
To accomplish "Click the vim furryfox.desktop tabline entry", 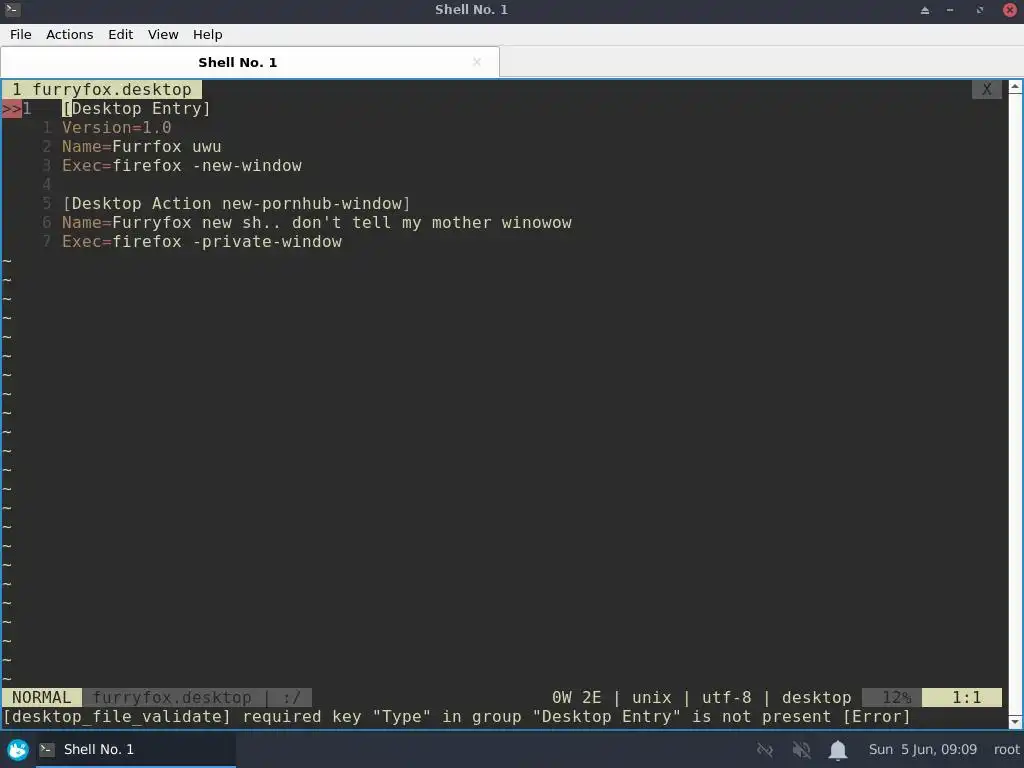I will (x=102, y=89).
